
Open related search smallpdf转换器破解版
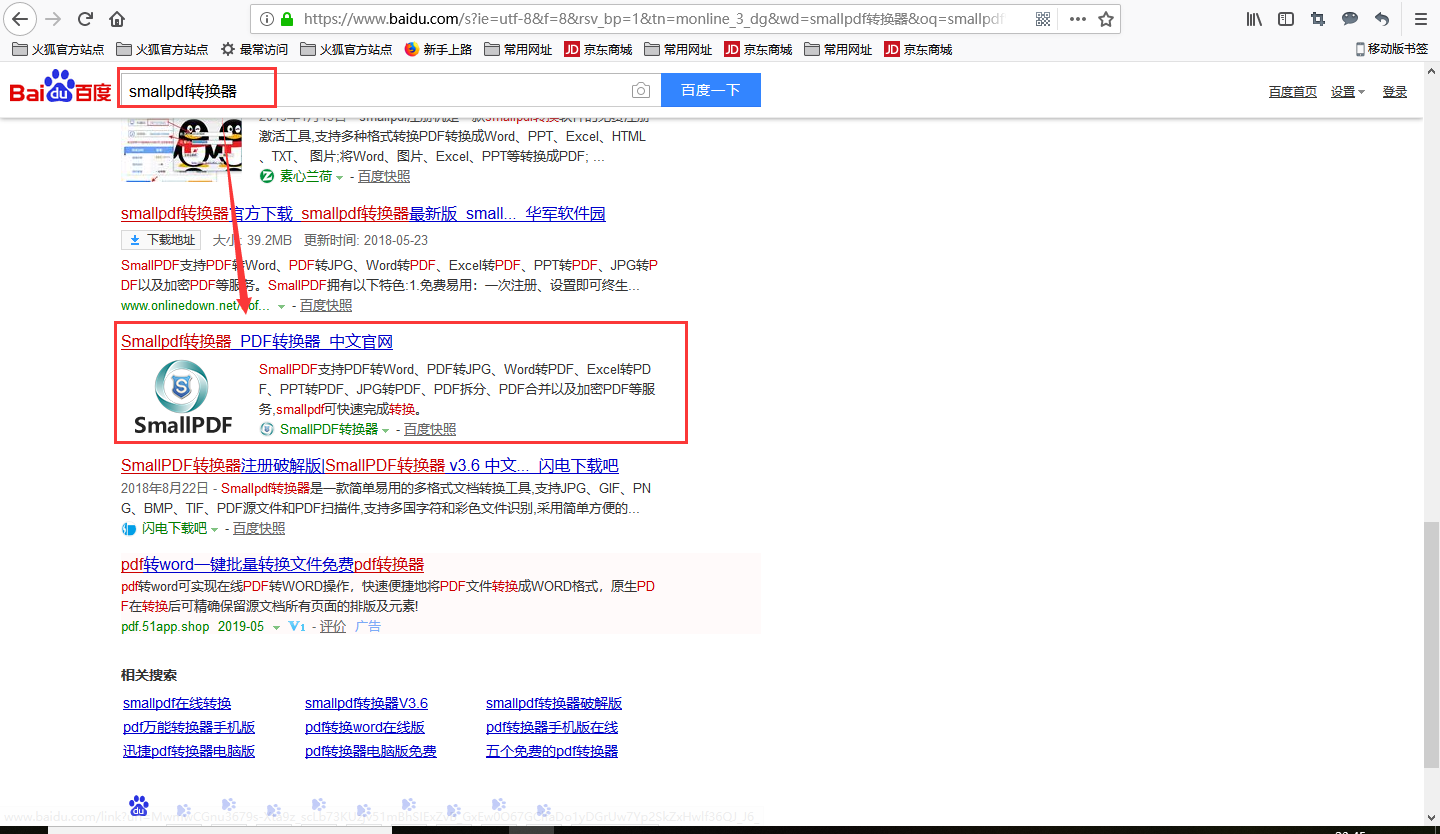click(554, 703)
